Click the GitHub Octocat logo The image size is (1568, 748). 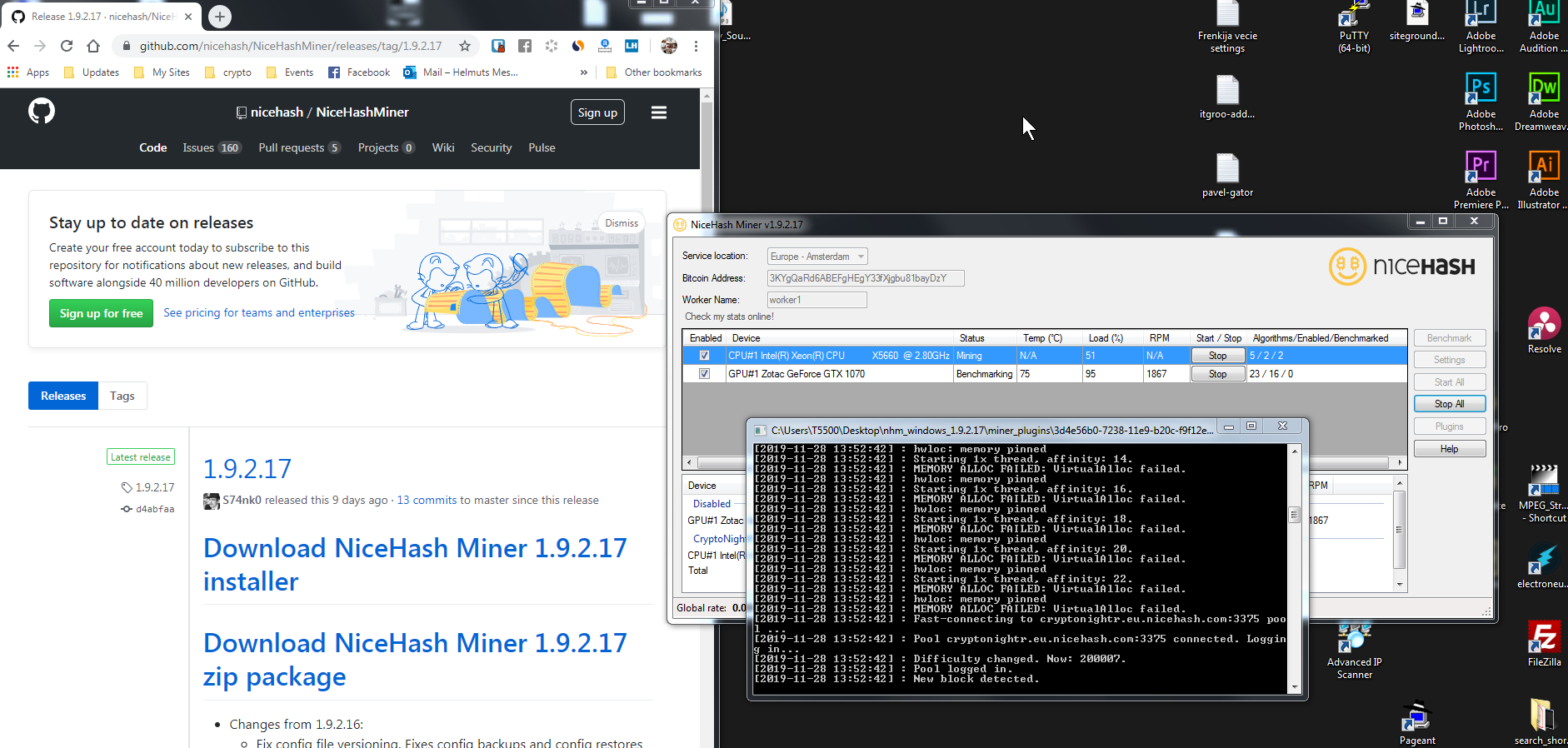point(42,111)
